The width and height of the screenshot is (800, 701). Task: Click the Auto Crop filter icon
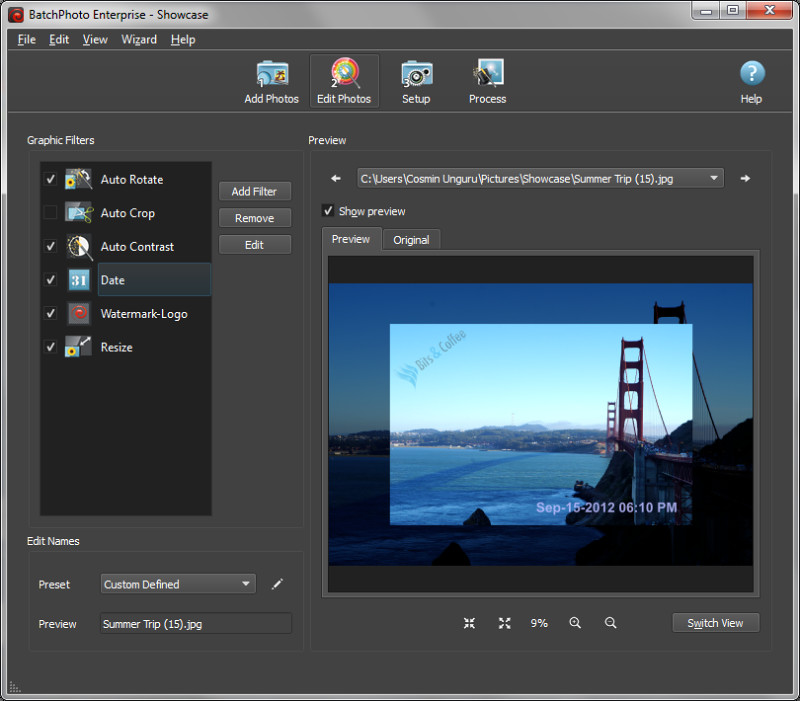(x=79, y=213)
